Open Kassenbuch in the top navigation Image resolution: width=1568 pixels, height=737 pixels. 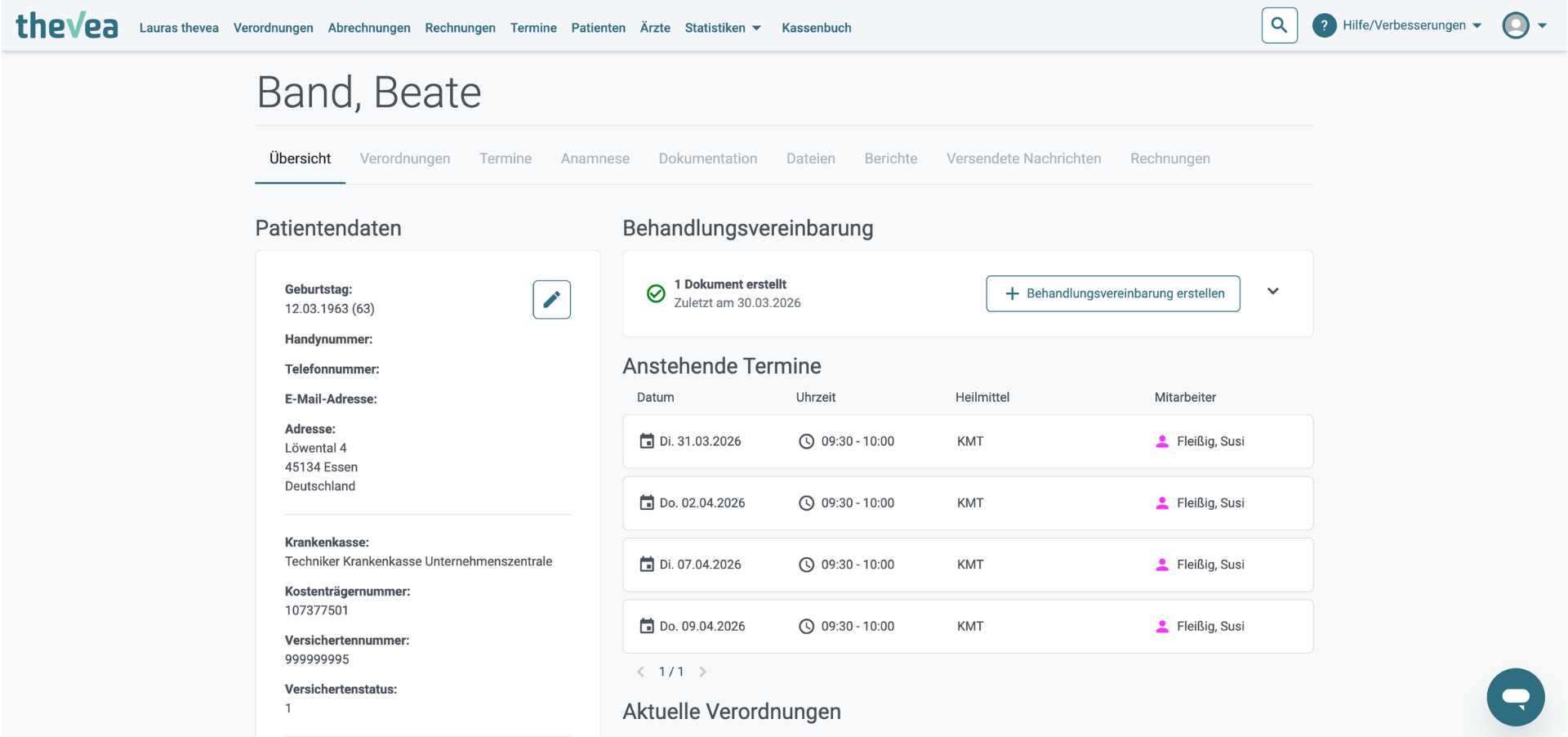click(x=816, y=28)
